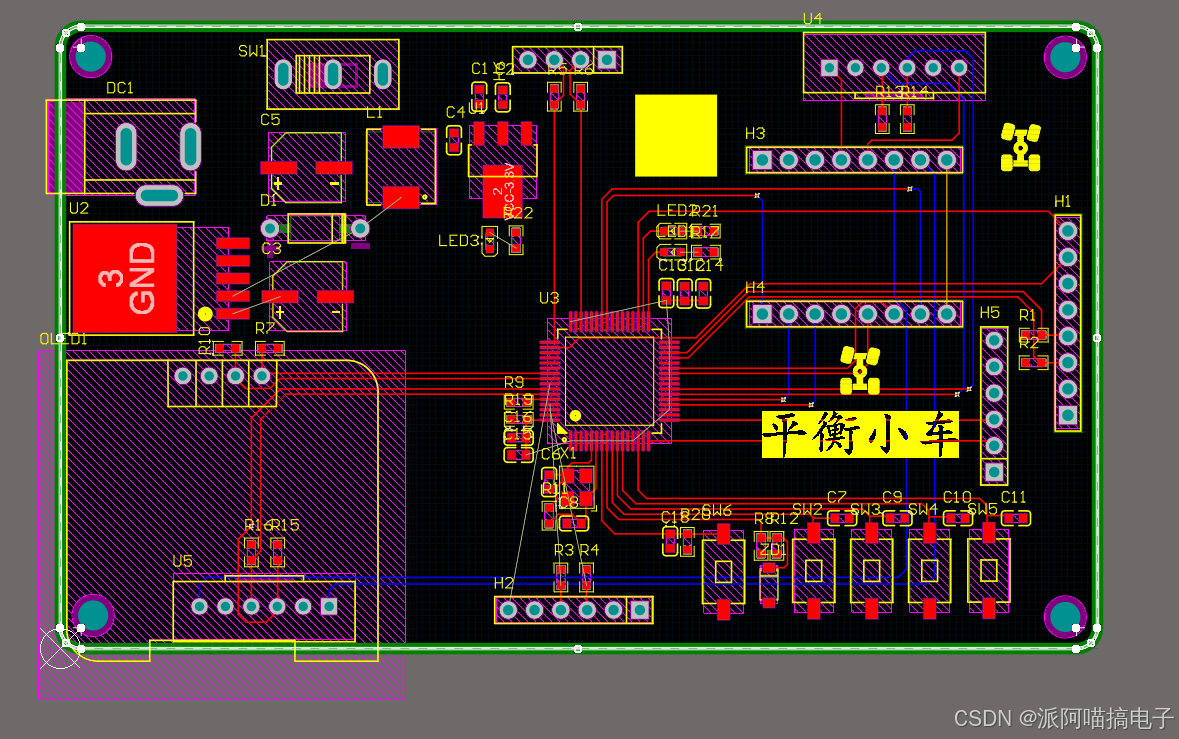Select the L1 inductor footprint
This screenshot has height=739, width=1179.
coord(401,167)
